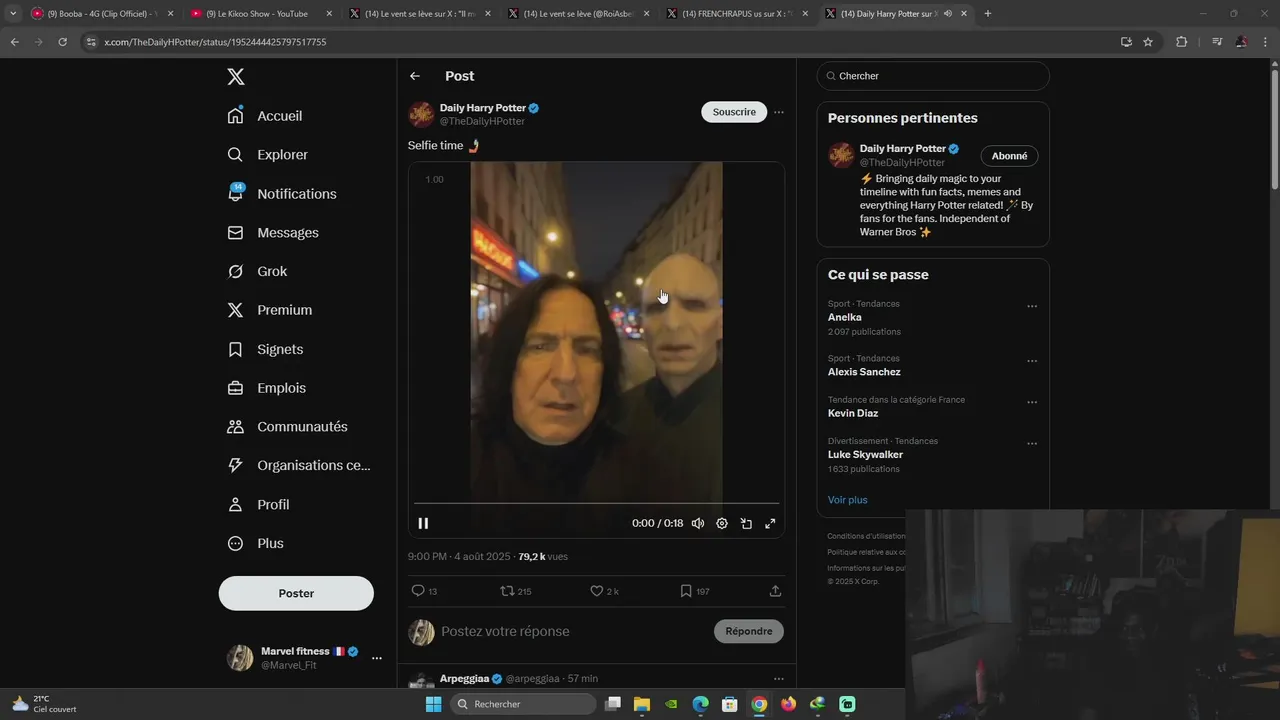This screenshot has width=1280, height=720.
Task: Open Emplois jobs page
Action: 267,388
